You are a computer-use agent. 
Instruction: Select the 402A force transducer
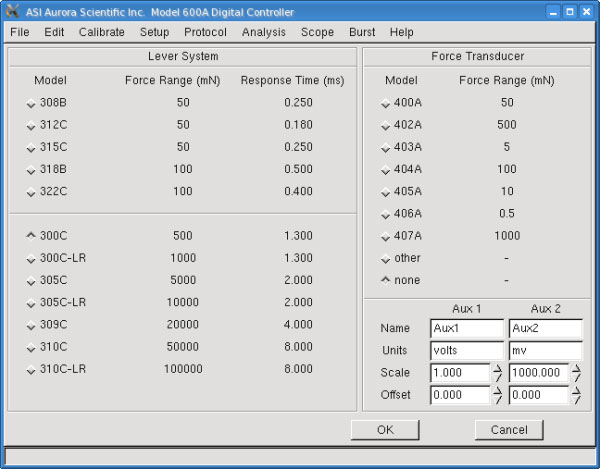coord(385,126)
